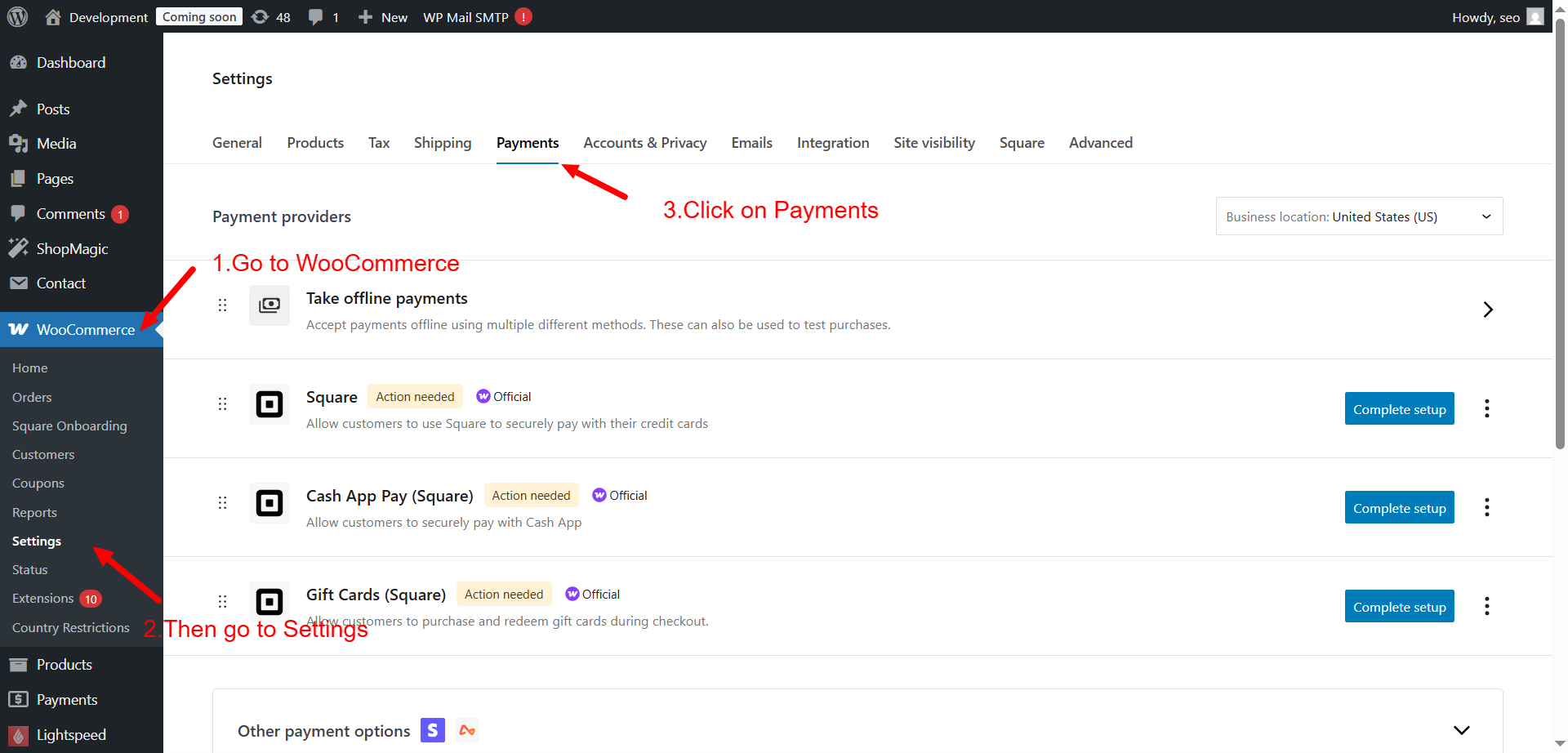Viewport: 1568px width, 753px height.
Task: Click the Pages sidebar icon
Action: point(19,178)
